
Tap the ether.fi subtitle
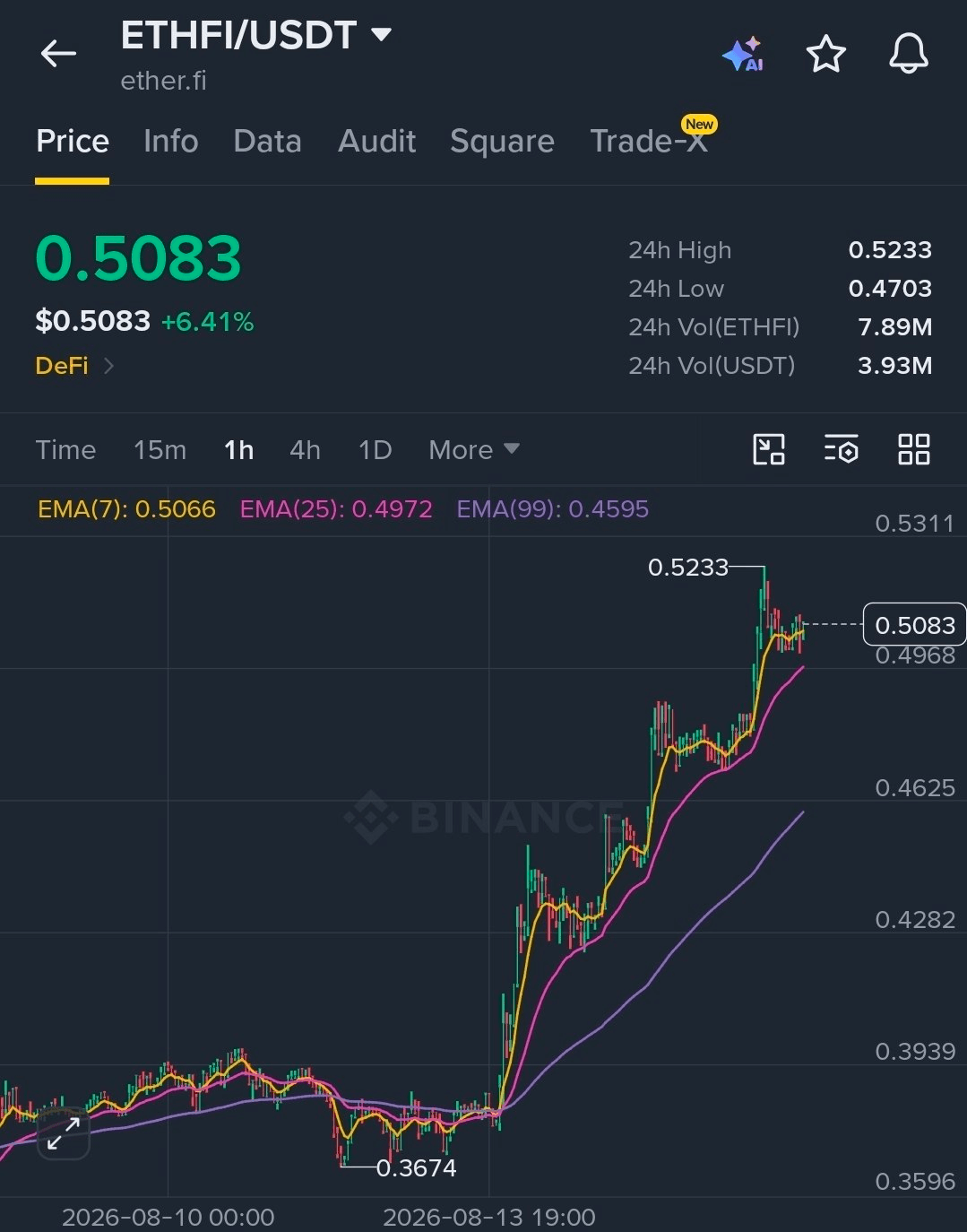163,81
